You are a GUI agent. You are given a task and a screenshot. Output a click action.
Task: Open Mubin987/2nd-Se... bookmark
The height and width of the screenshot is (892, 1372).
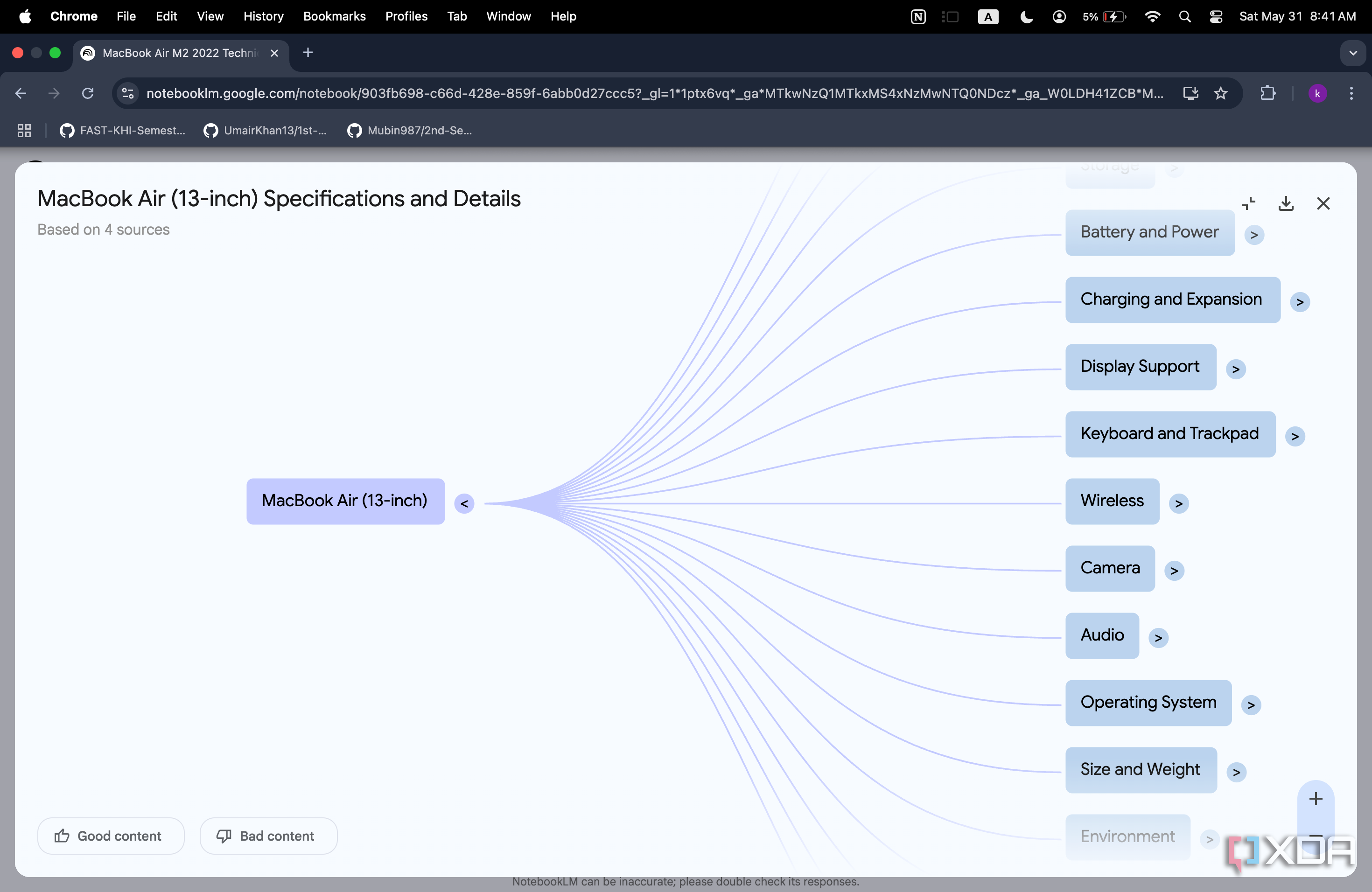pos(409,131)
